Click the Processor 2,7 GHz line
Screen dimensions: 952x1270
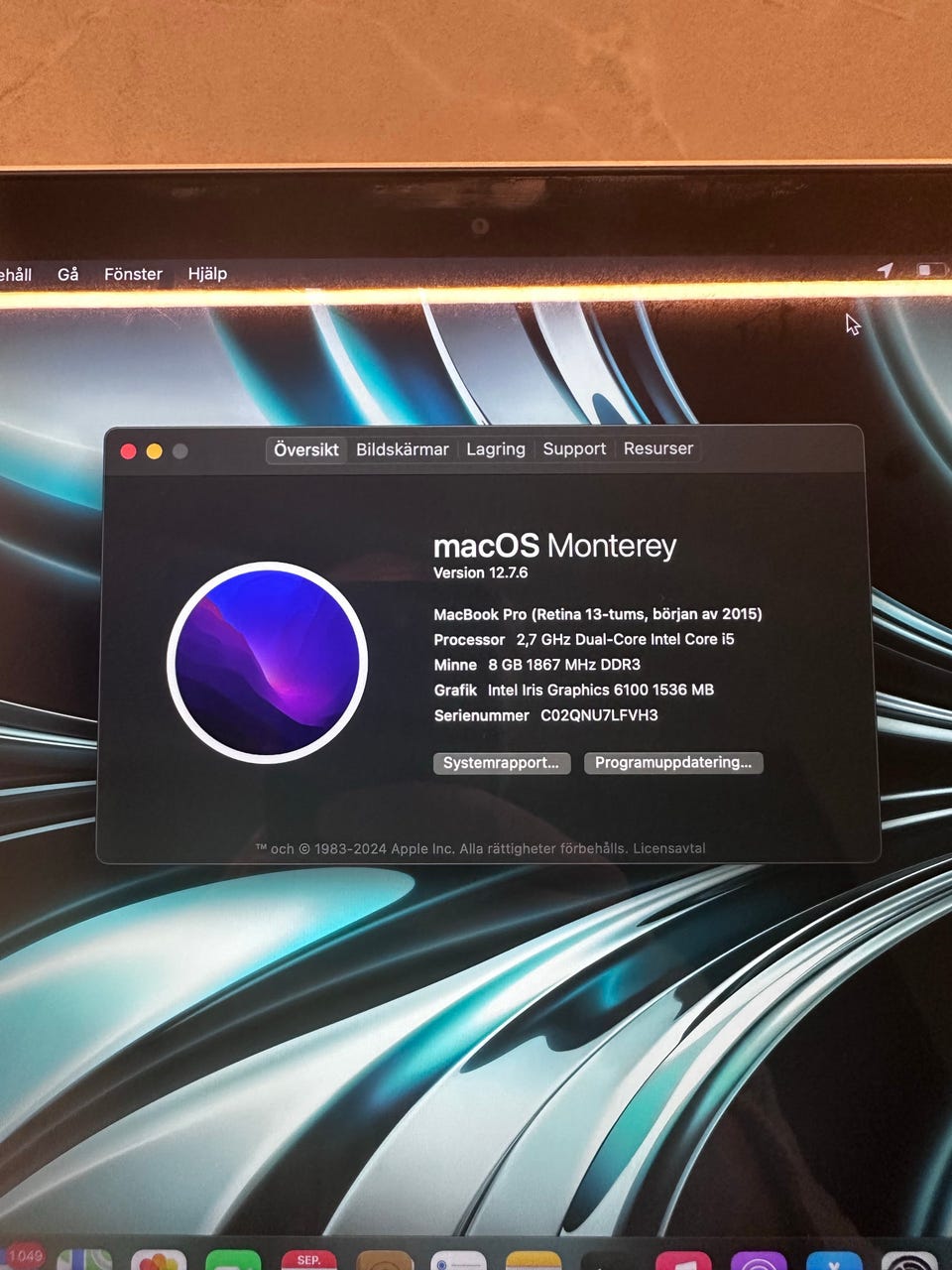tap(584, 639)
